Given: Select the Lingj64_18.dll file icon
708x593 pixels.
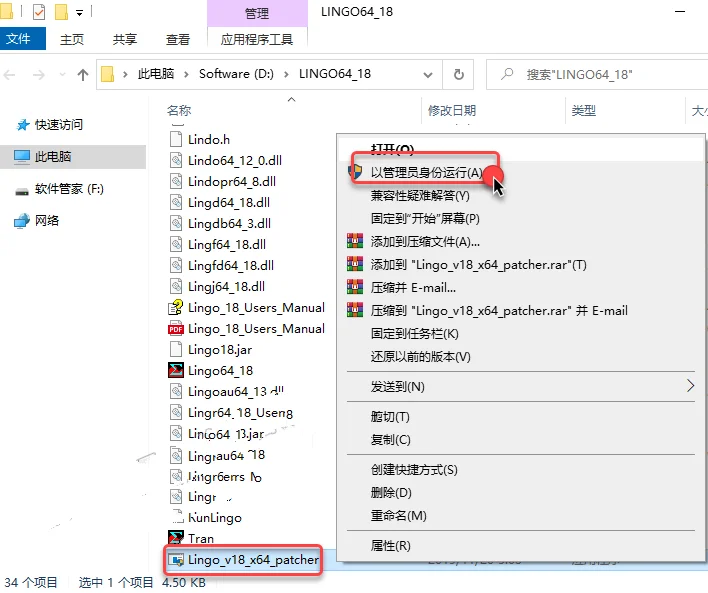Looking at the screenshot, I should coord(176,286).
